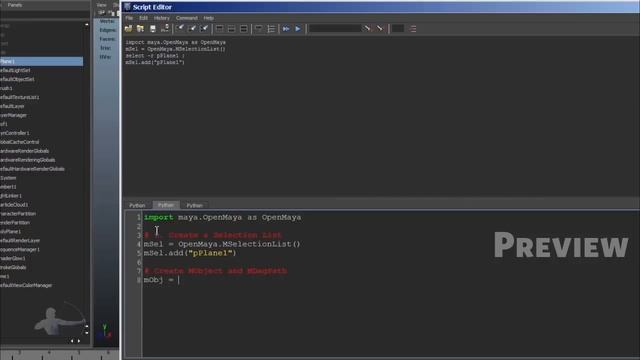Switch to the first Python tab
Viewport: 640px width, 360px height.
tap(137, 205)
